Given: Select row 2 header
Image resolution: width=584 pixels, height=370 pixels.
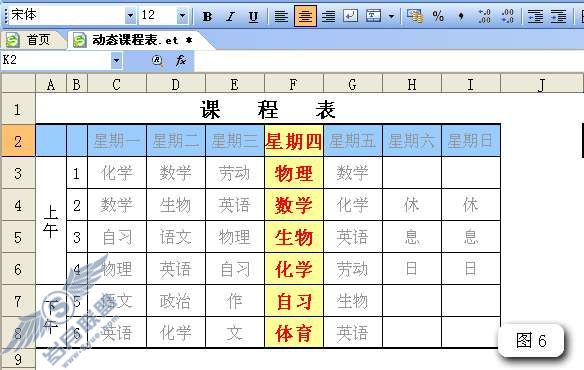Looking at the screenshot, I should 18,141.
